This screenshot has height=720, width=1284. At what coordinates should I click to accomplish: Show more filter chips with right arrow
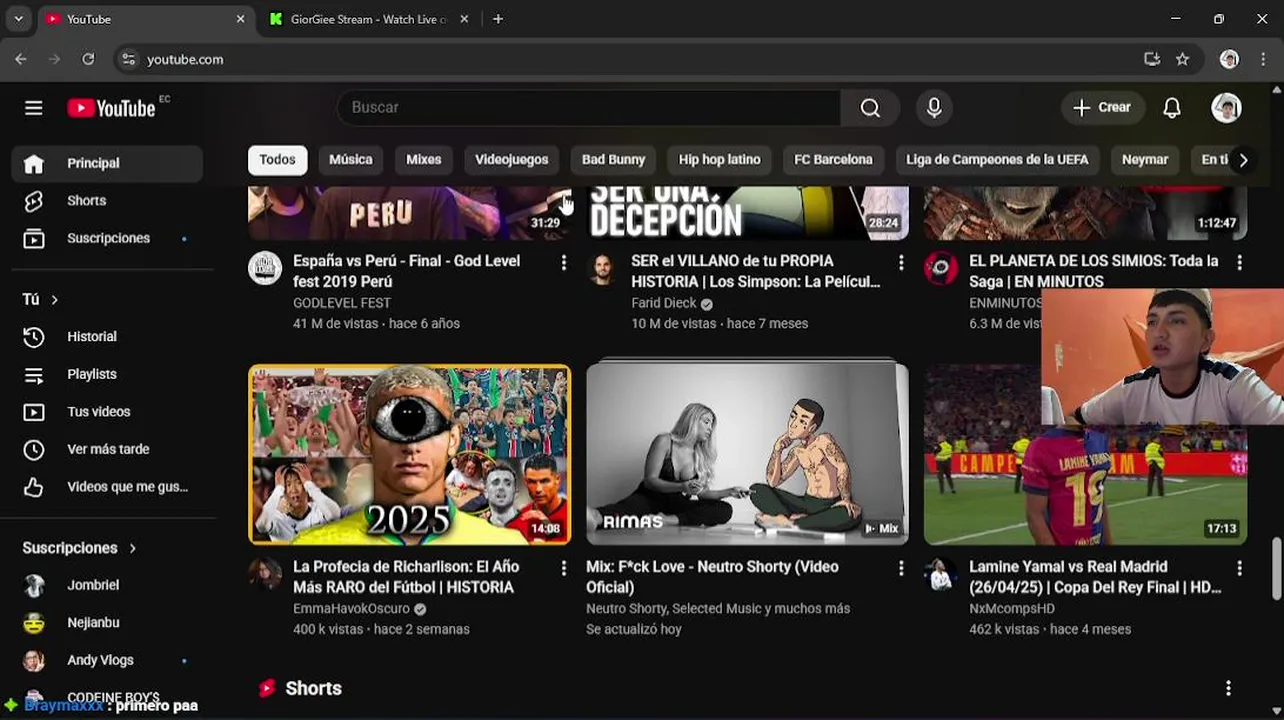tap(1243, 160)
